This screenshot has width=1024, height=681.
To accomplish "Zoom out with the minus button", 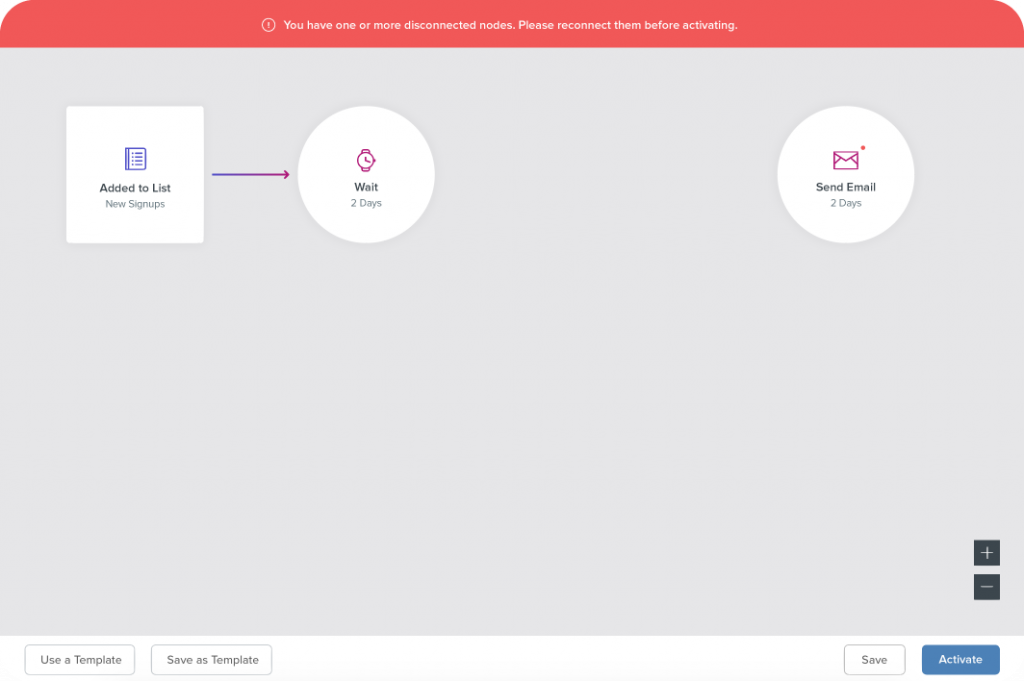I will coord(986,587).
